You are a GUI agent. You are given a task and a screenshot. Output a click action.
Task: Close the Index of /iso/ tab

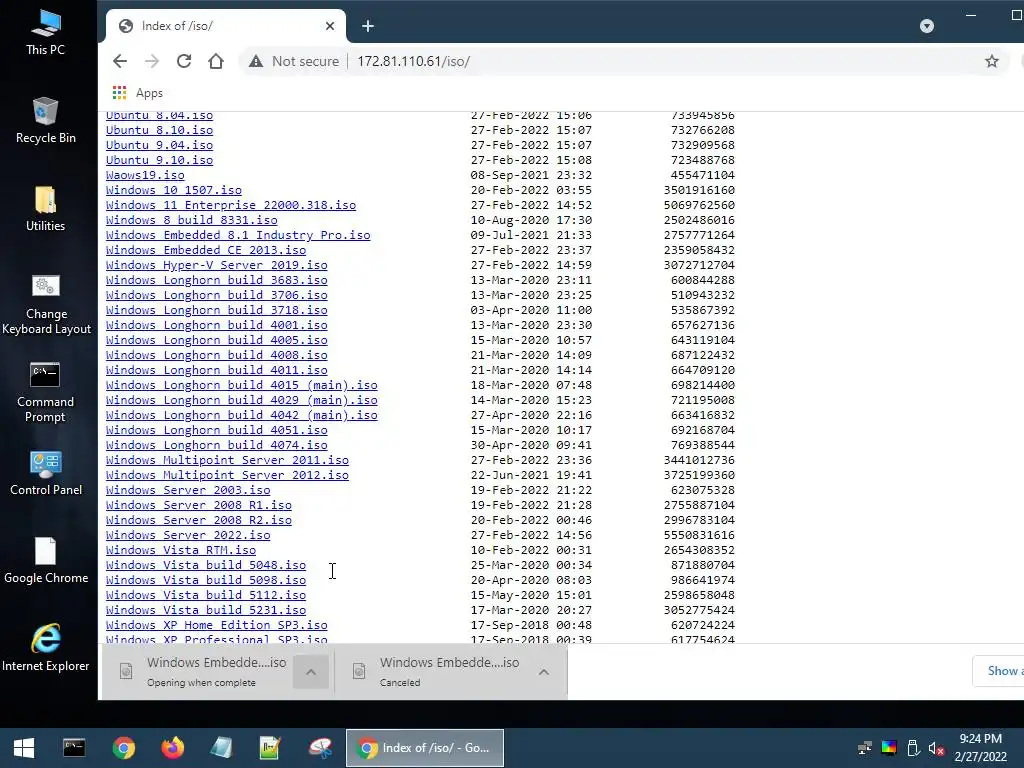coord(330,26)
